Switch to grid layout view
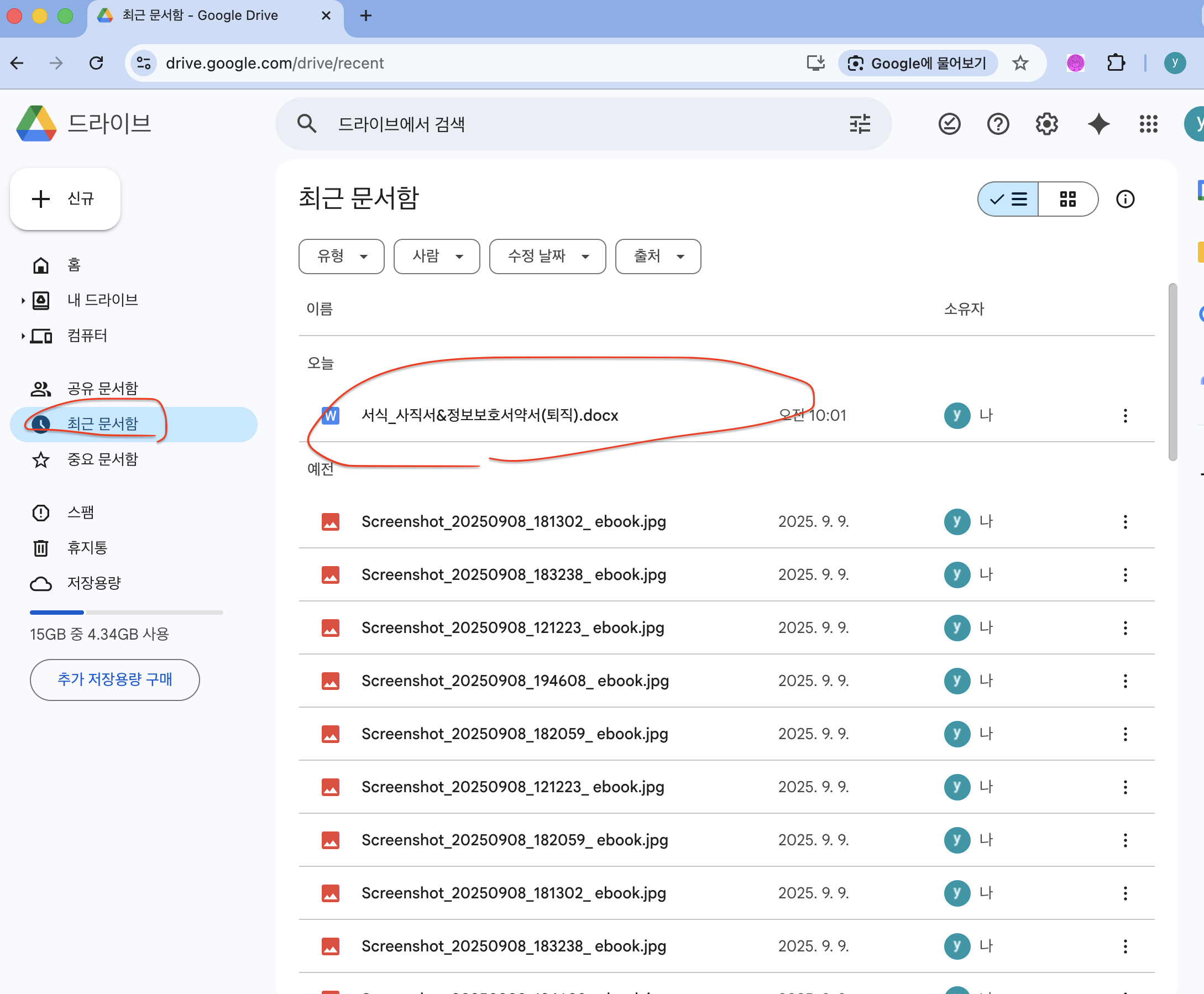Viewport: 1204px width, 994px height. point(1068,199)
